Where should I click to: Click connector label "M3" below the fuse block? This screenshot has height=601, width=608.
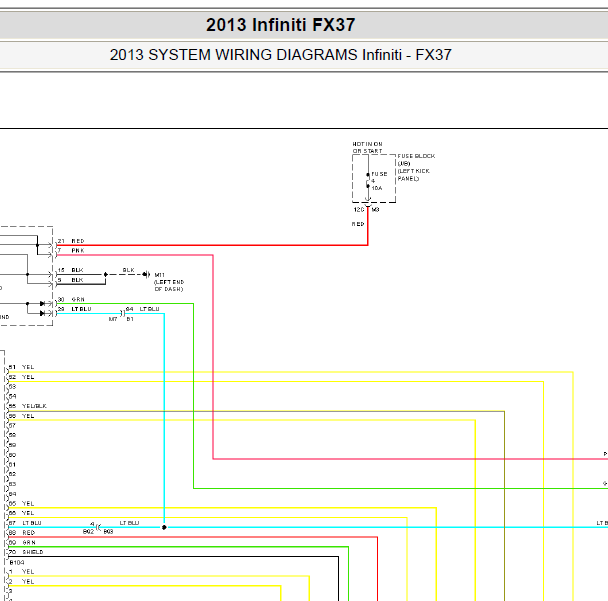pyautogui.click(x=375, y=210)
